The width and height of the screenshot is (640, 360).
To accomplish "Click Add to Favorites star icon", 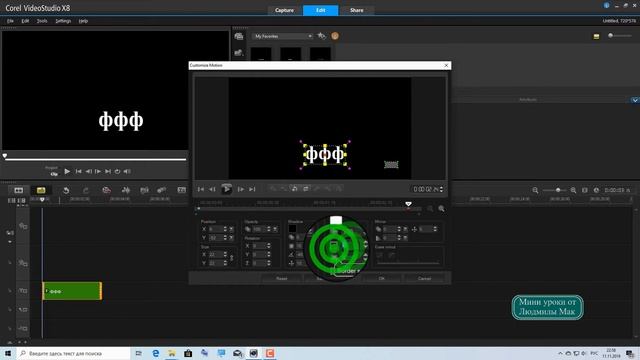I will point(322,36).
